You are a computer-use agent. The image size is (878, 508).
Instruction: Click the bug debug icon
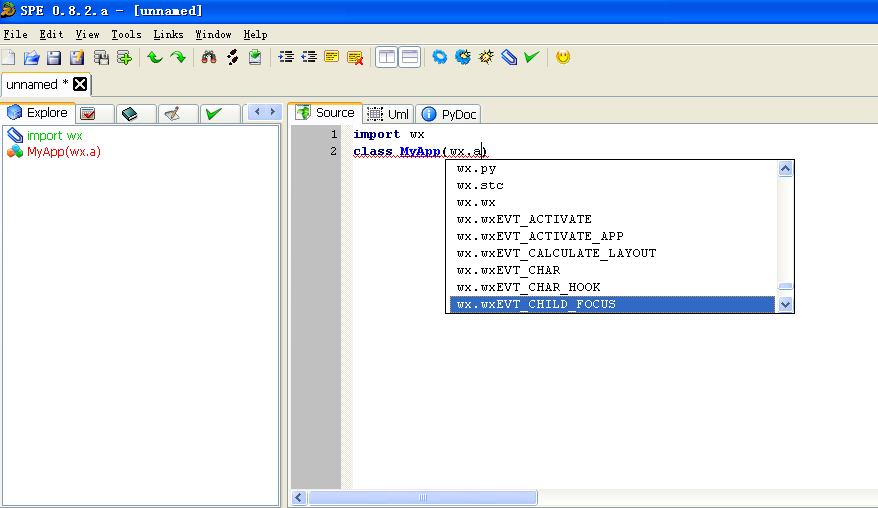coord(486,57)
